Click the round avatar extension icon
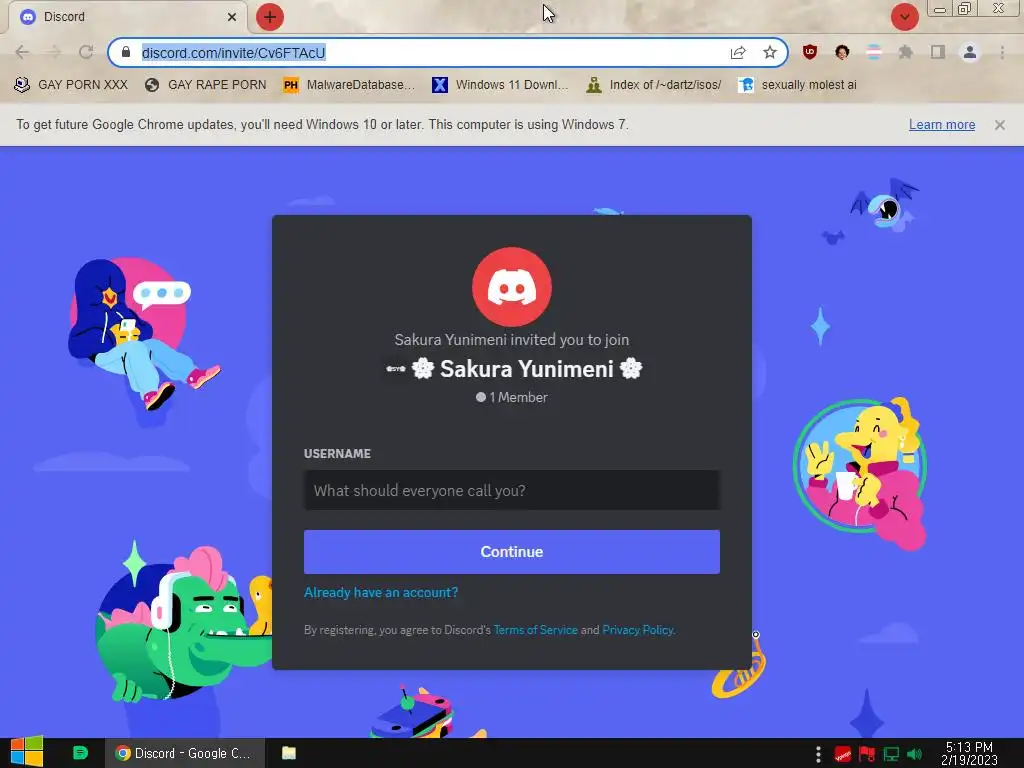Screen dimensions: 1024x768 (842, 52)
